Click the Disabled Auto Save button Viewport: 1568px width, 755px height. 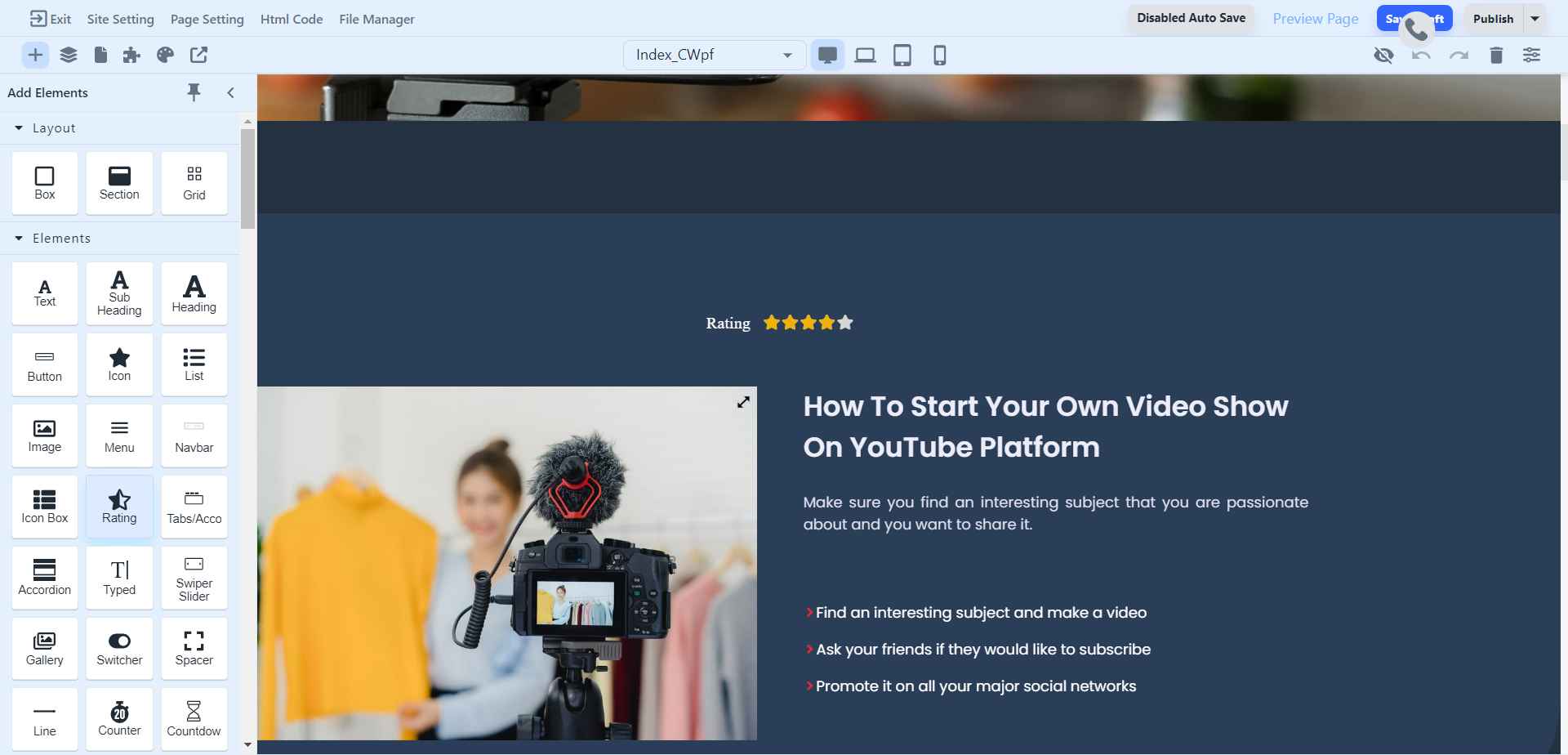[1191, 18]
